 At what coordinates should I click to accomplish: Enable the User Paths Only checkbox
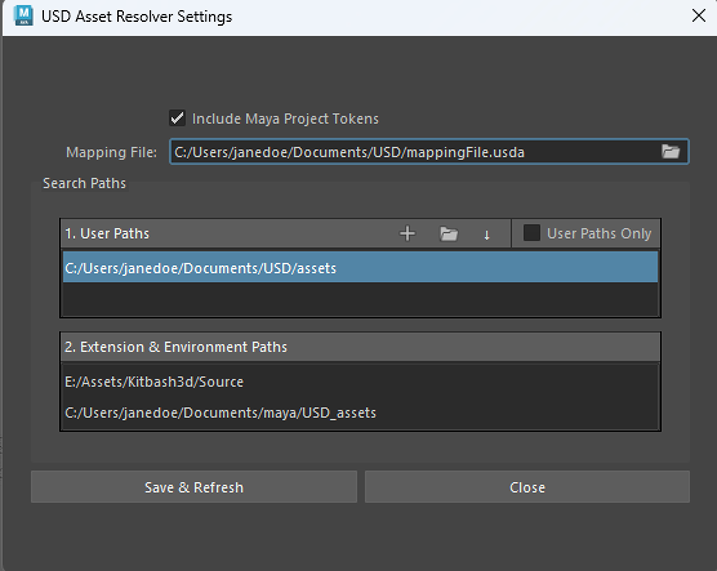(532, 233)
